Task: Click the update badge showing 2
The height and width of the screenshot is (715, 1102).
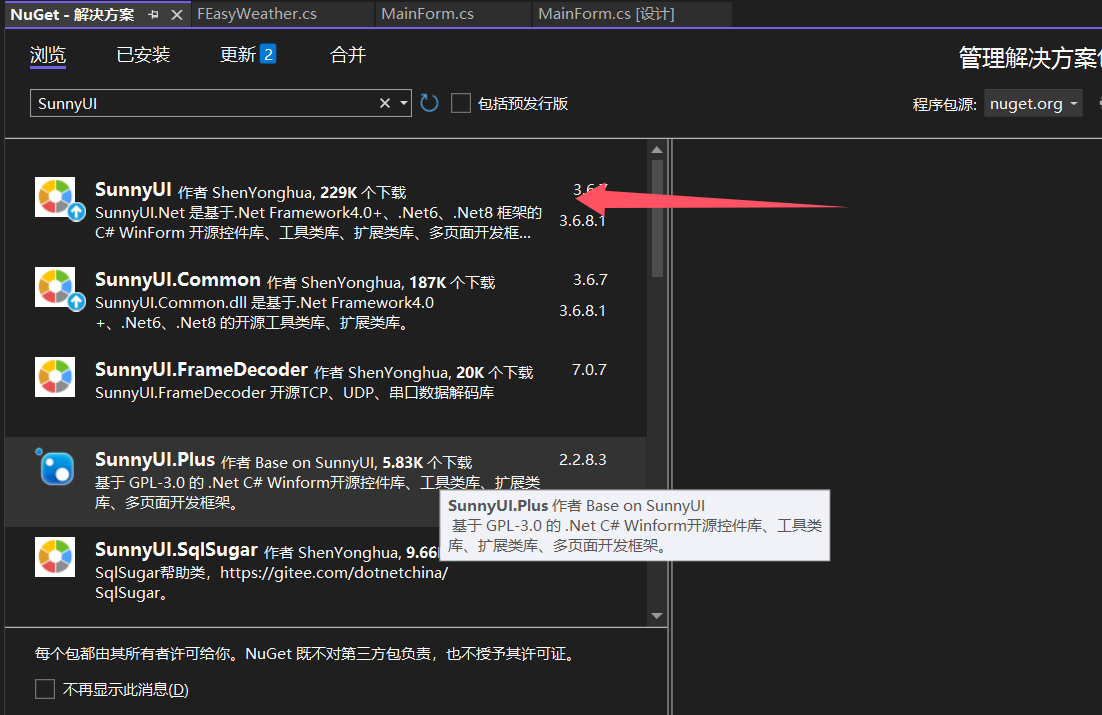Action: 268,54
